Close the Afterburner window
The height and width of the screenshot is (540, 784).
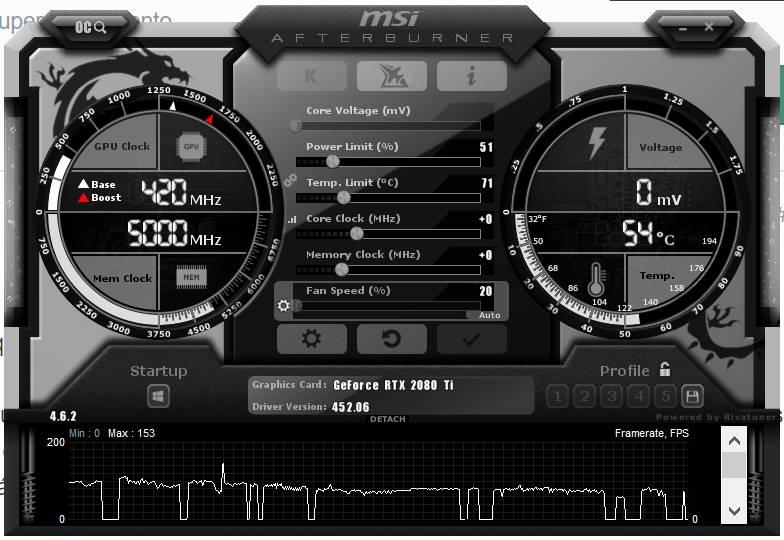(708, 27)
